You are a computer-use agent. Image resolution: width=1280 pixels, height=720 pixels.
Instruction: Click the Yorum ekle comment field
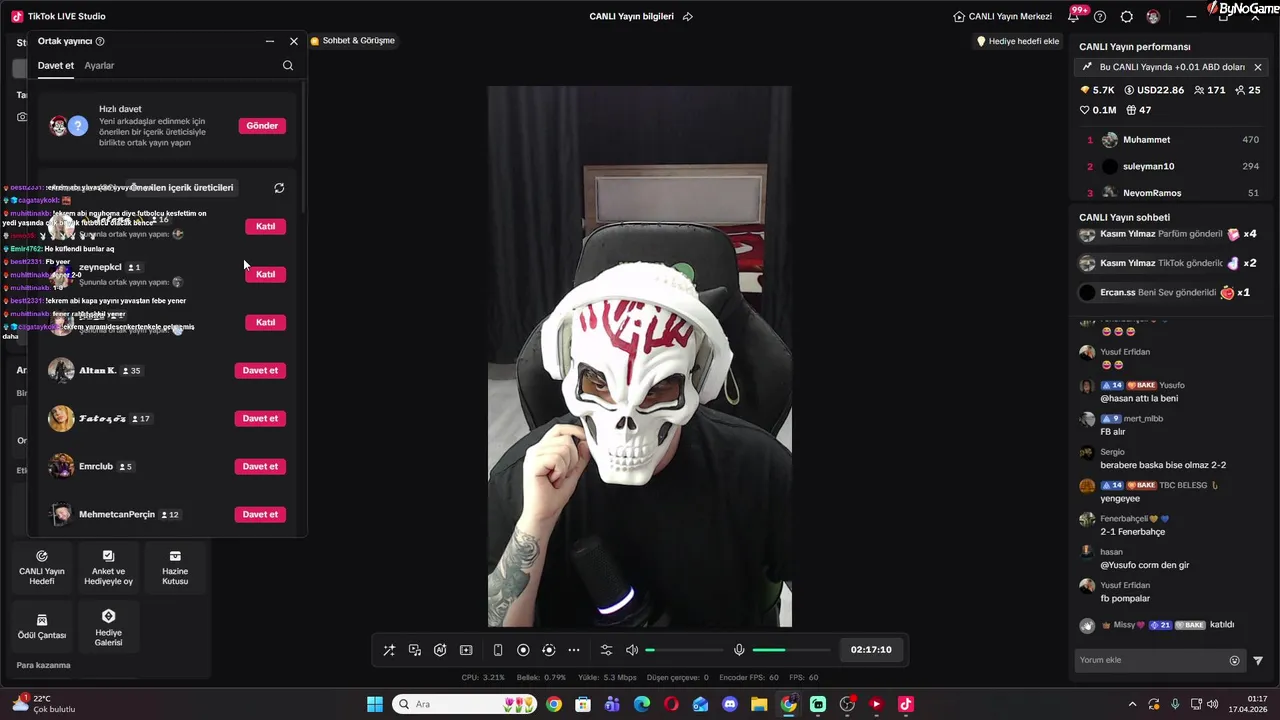pos(1150,660)
